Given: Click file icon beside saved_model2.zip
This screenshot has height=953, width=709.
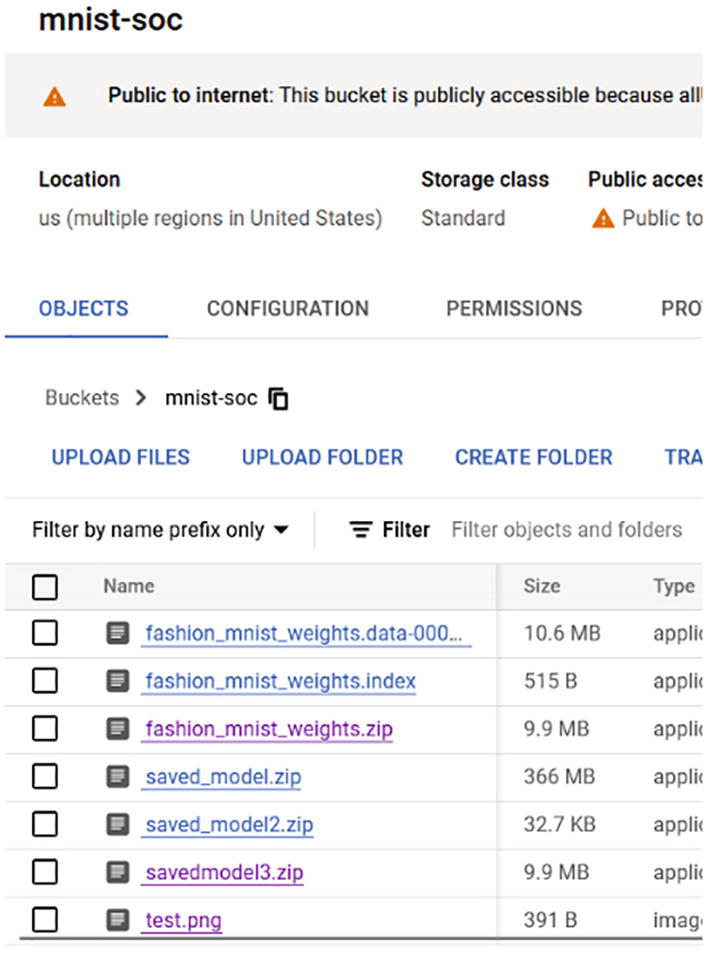Looking at the screenshot, I should tap(118, 824).
